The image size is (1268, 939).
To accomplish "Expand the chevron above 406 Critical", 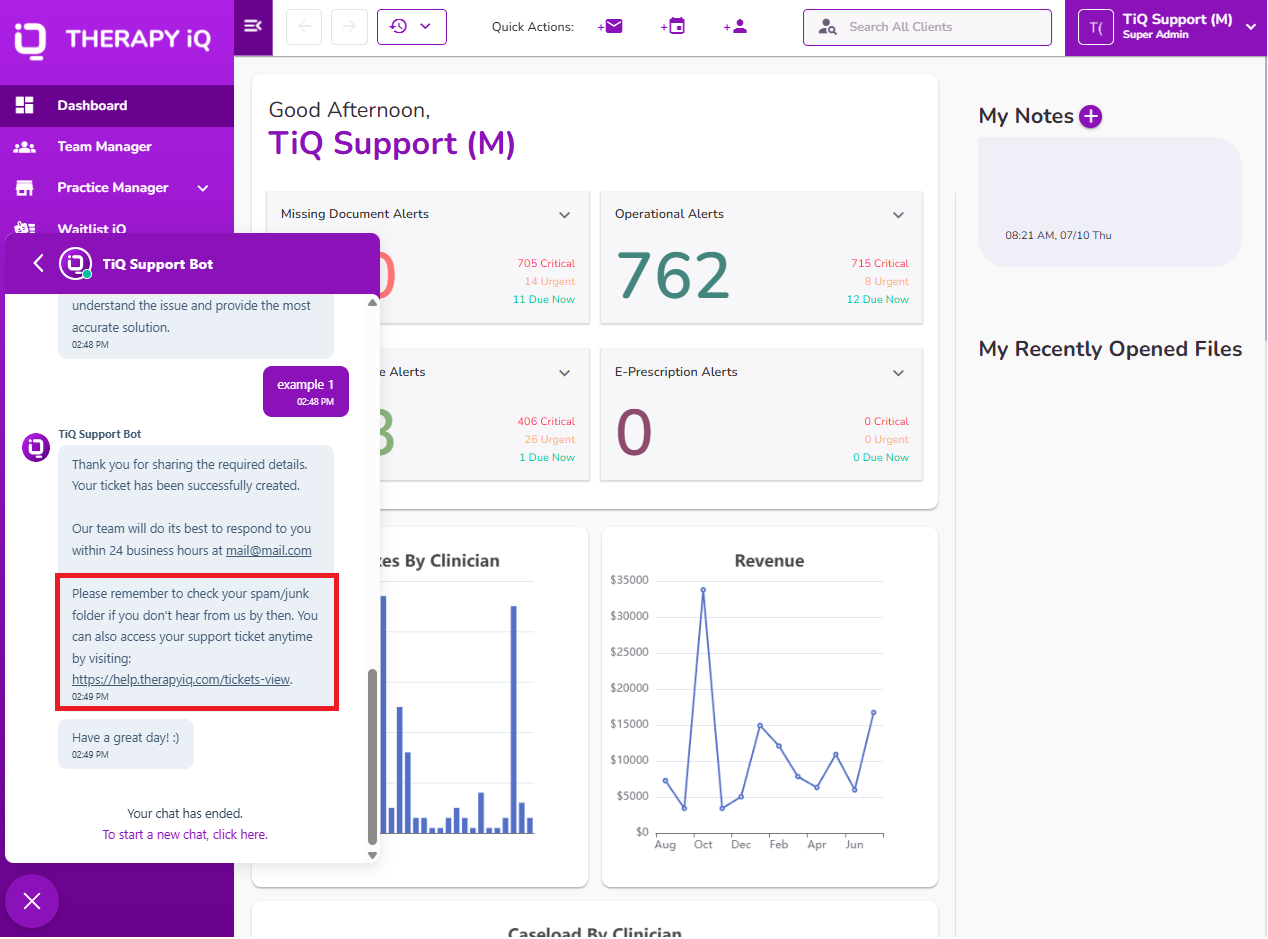I will [x=564, y=373].
